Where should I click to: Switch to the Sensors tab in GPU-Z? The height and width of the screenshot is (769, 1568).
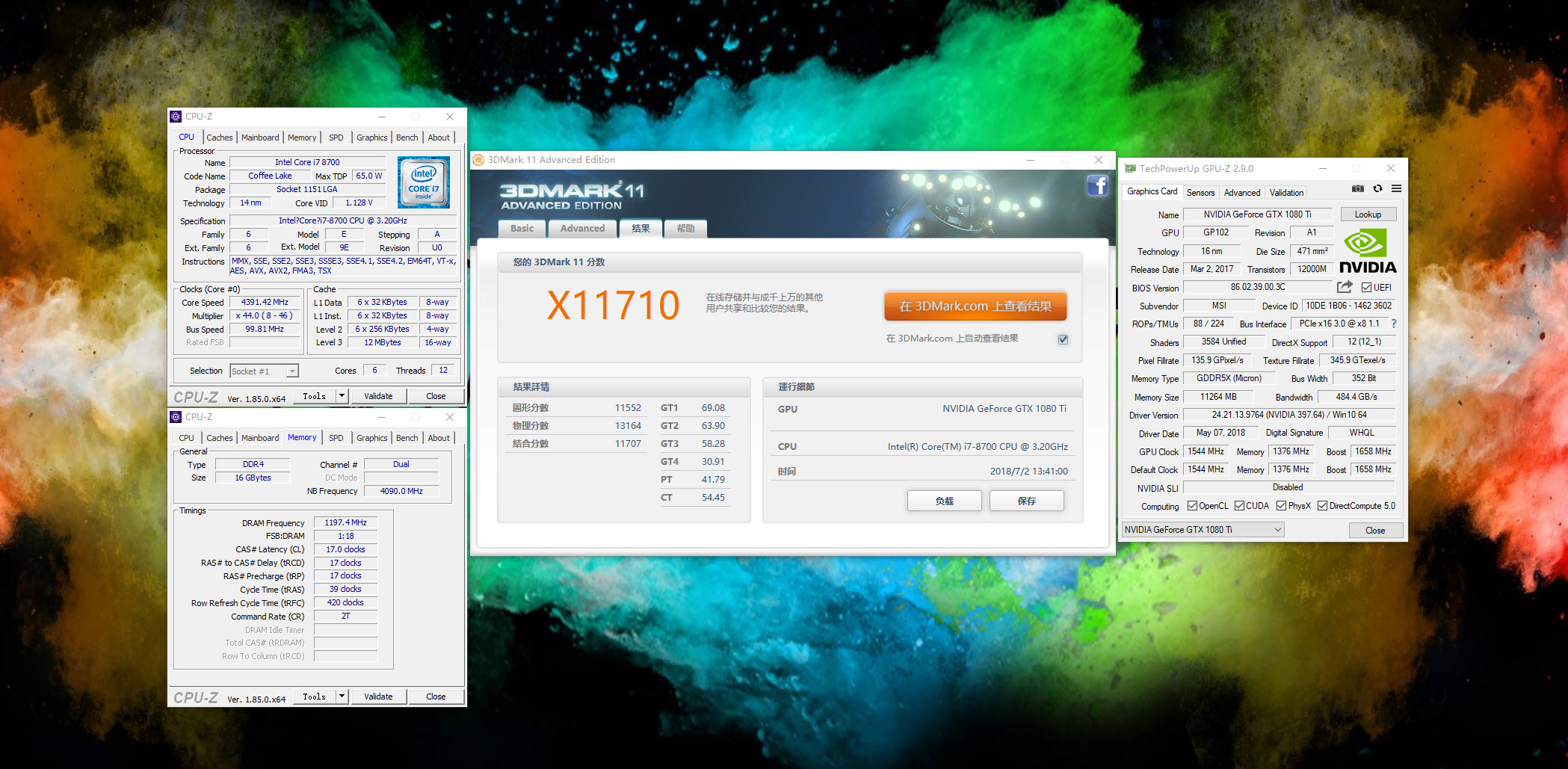click(1201, 193)
